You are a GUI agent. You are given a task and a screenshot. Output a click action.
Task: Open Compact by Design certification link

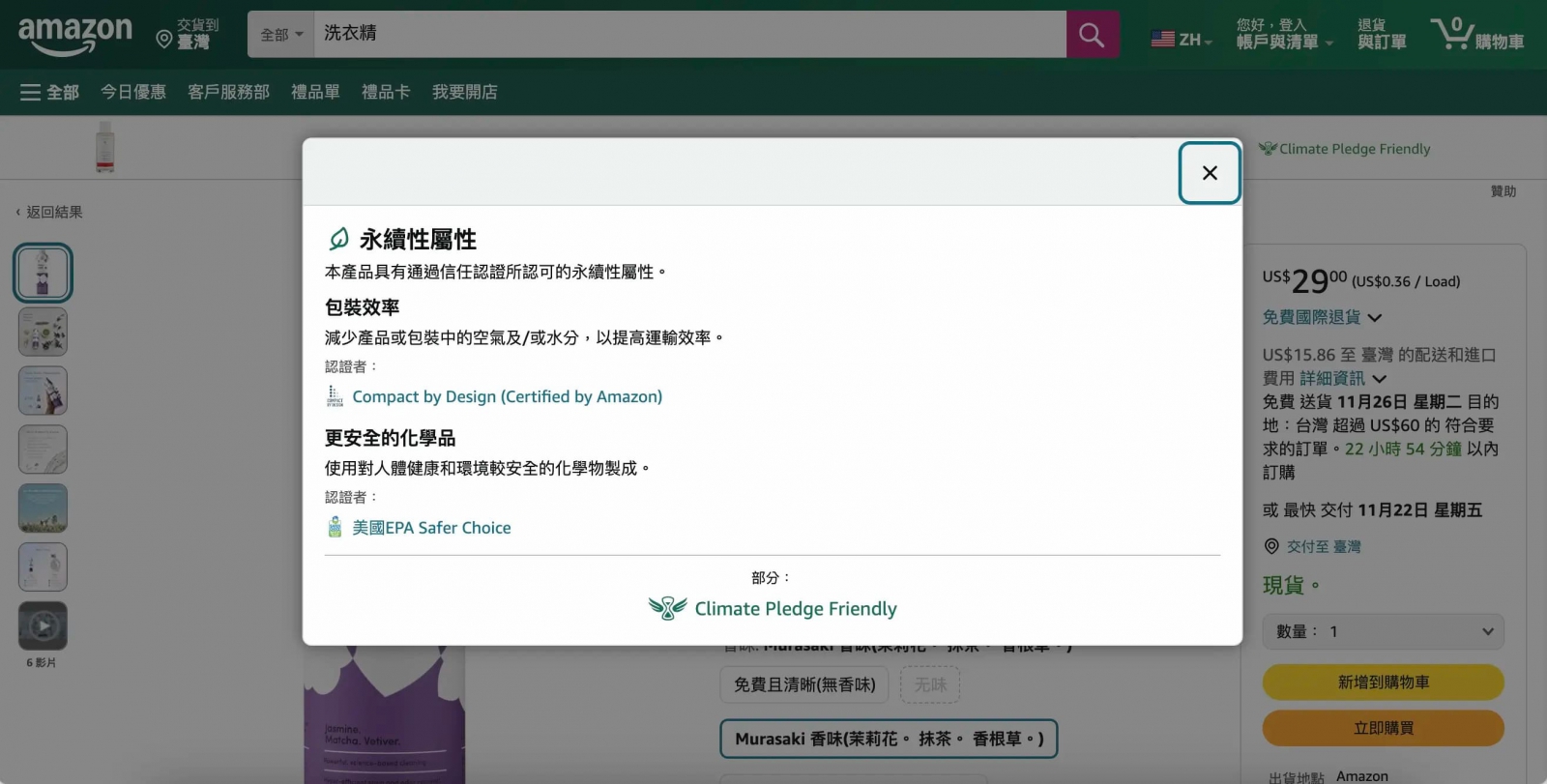coord(507,396)
